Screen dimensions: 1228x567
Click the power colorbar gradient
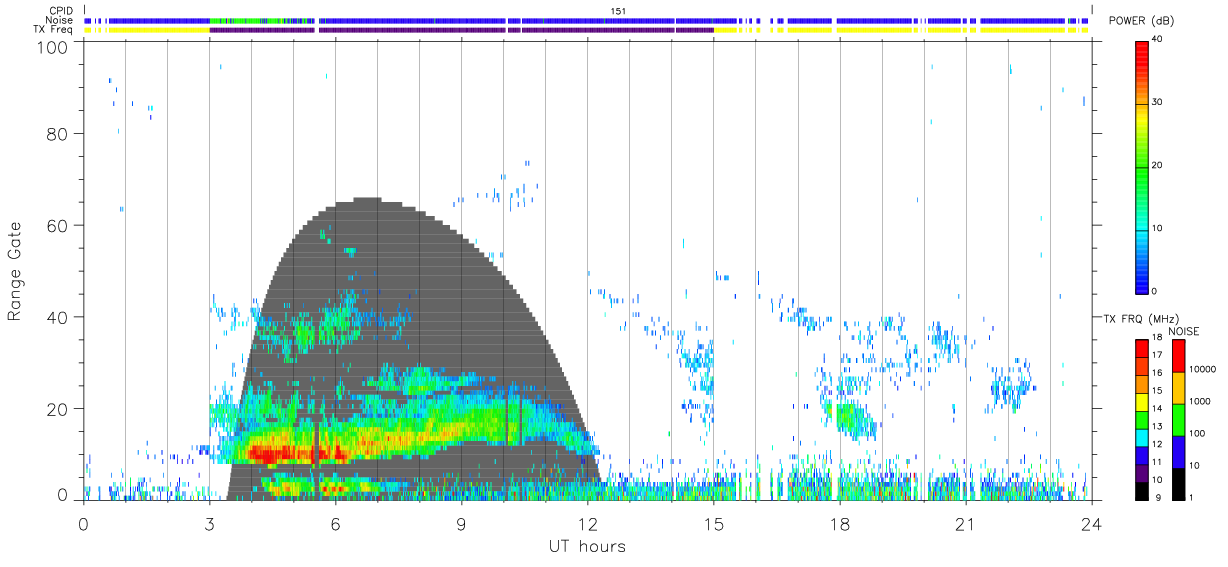(1141, 167)
